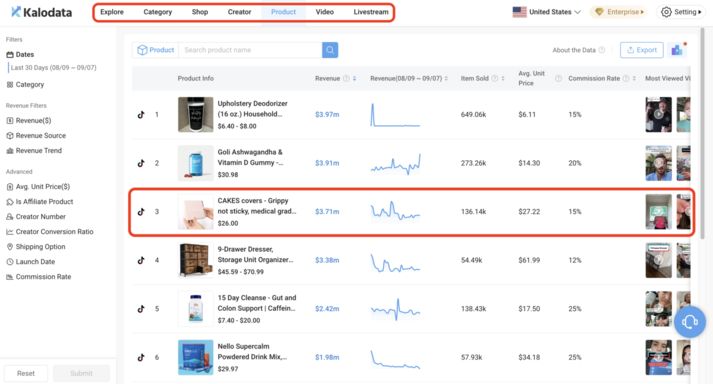Image resolution: width=713 pixels, height=384 pixels.
Task: Open the Dates filter
Action: point(20,54)
